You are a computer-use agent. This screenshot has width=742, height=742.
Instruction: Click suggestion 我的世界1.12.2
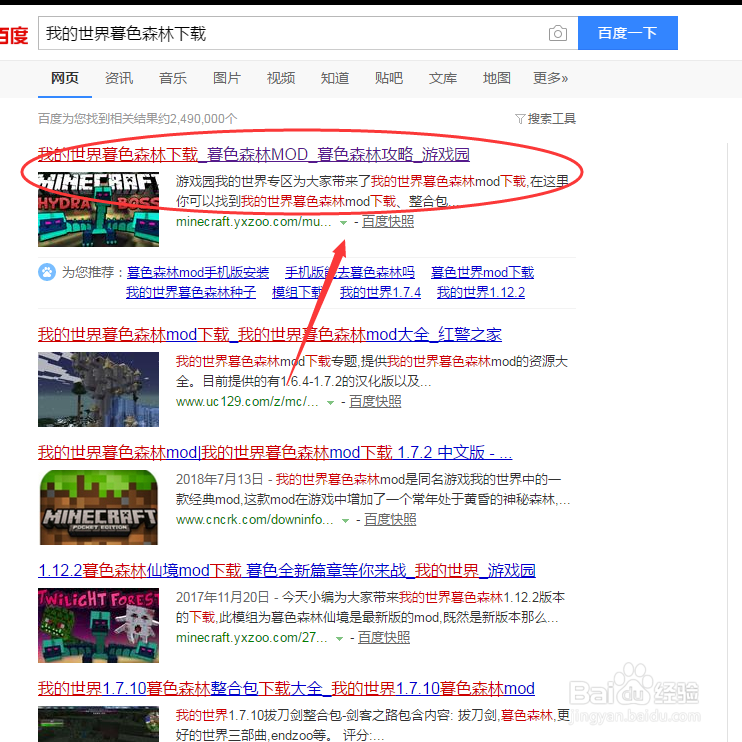click(x=481, y=292)
